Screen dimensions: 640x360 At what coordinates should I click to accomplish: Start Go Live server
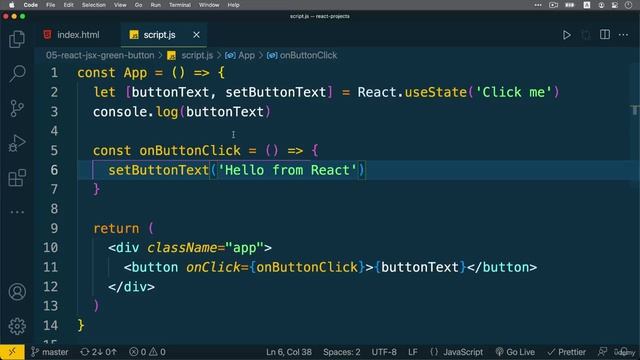tap(515, 352)
